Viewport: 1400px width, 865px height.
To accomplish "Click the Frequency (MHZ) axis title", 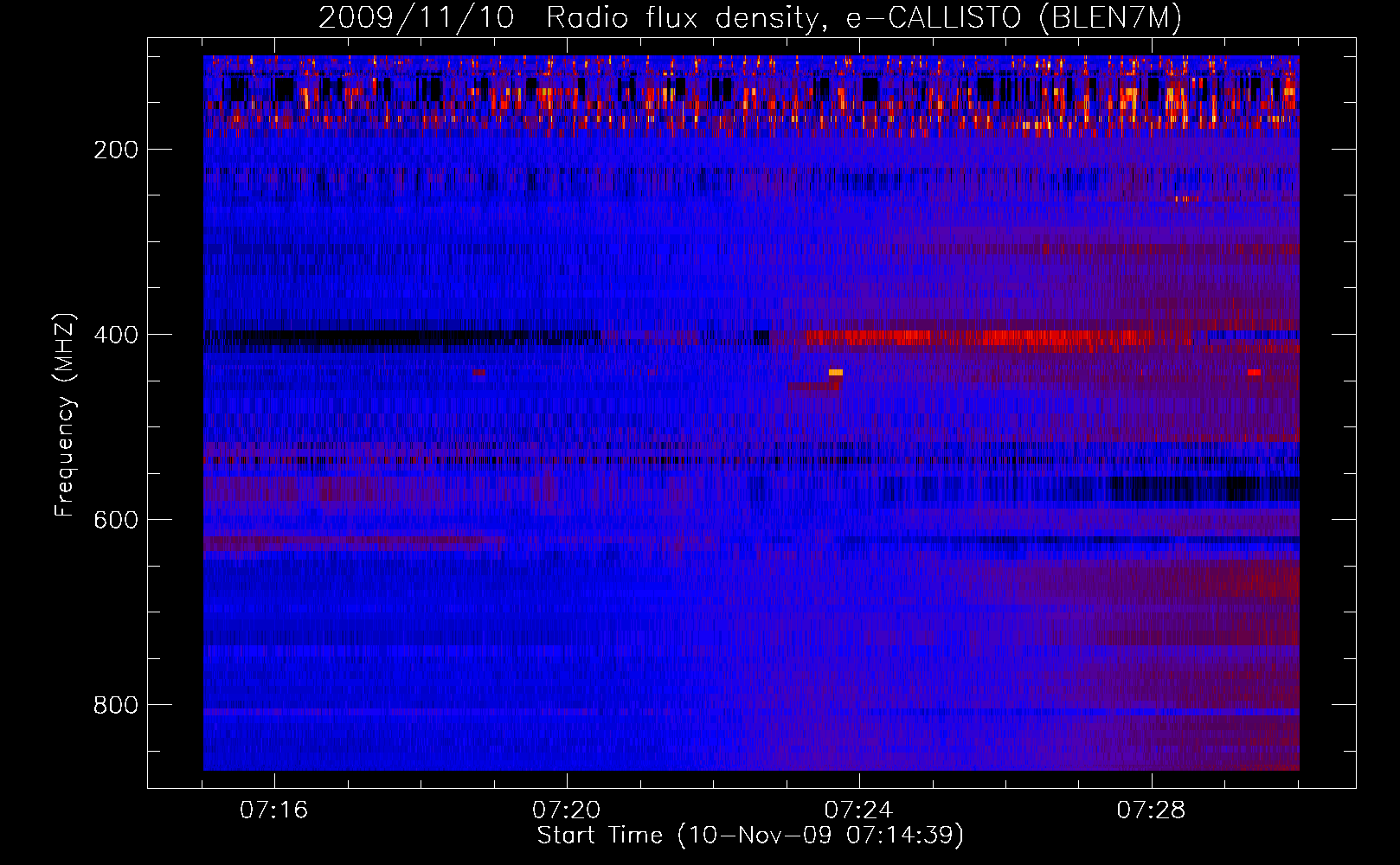I will (x=65, y=415).
